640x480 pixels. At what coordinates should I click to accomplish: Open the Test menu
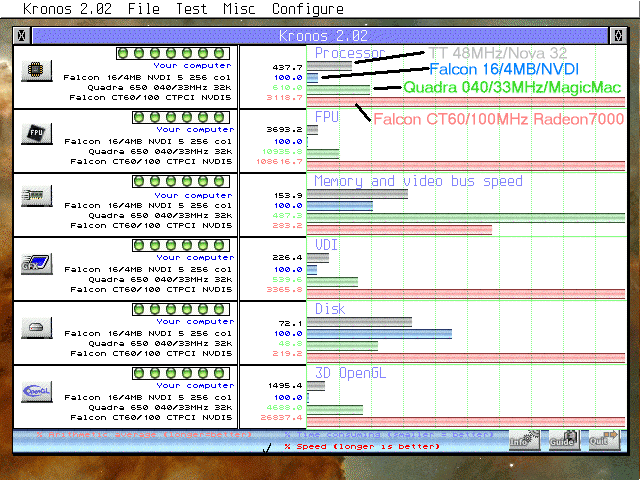[x=191, y=9]
